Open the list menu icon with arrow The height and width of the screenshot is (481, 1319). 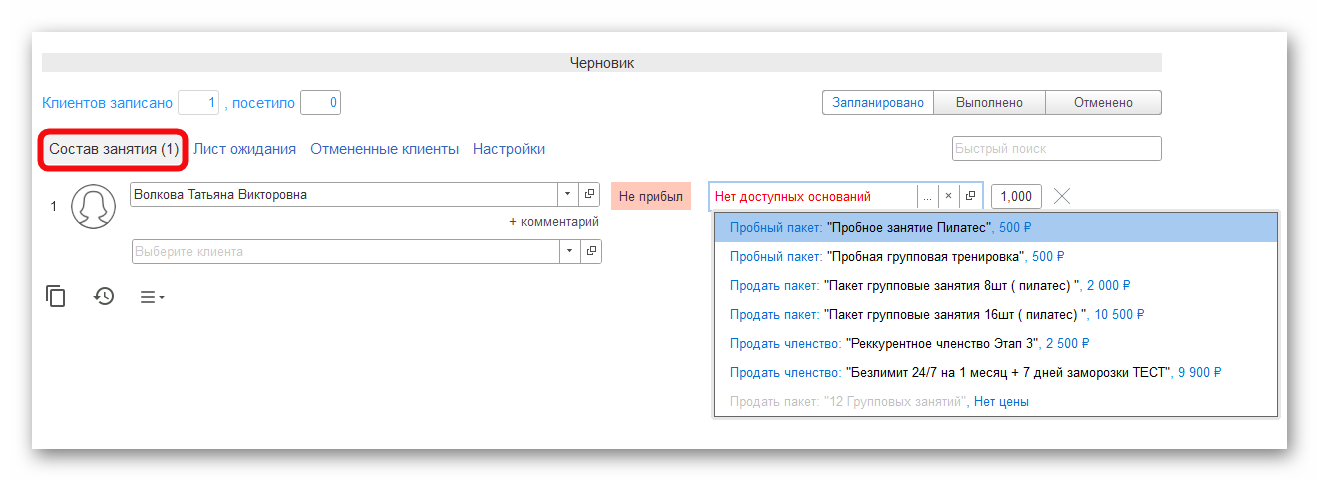click(x=152, y=297)
